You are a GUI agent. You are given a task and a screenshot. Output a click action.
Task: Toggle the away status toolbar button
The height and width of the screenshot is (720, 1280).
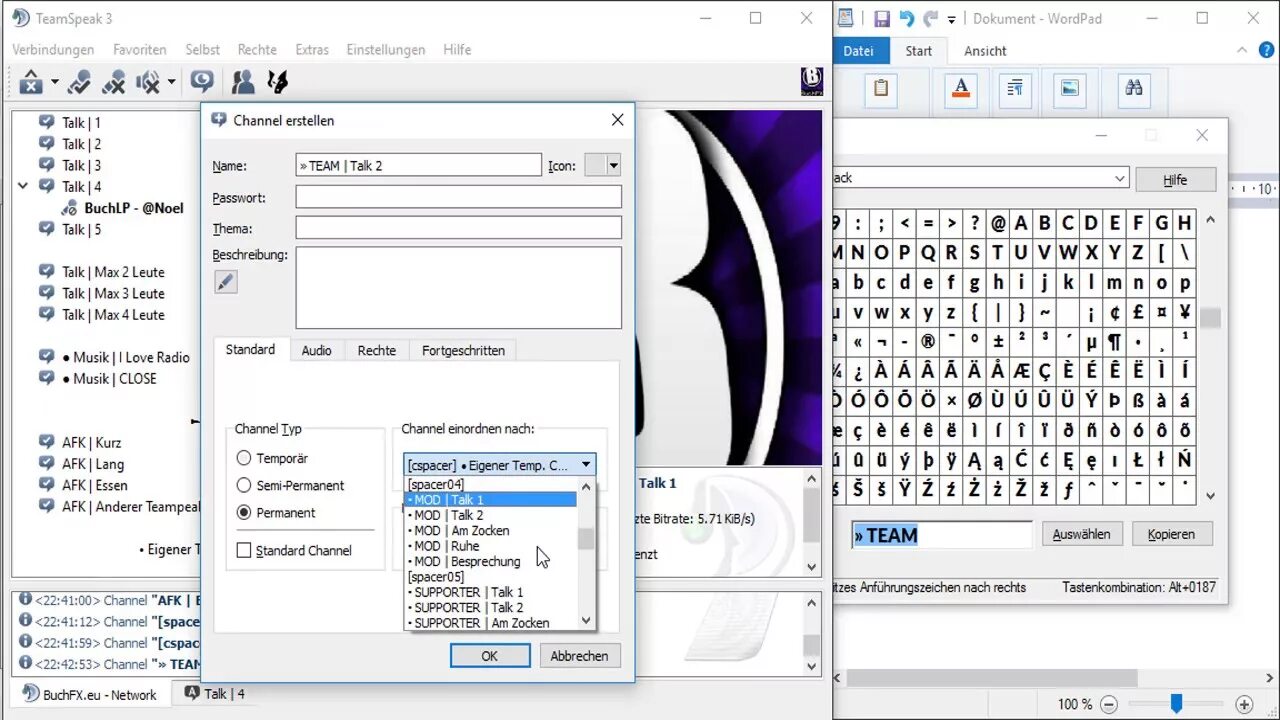pos(79,82)
